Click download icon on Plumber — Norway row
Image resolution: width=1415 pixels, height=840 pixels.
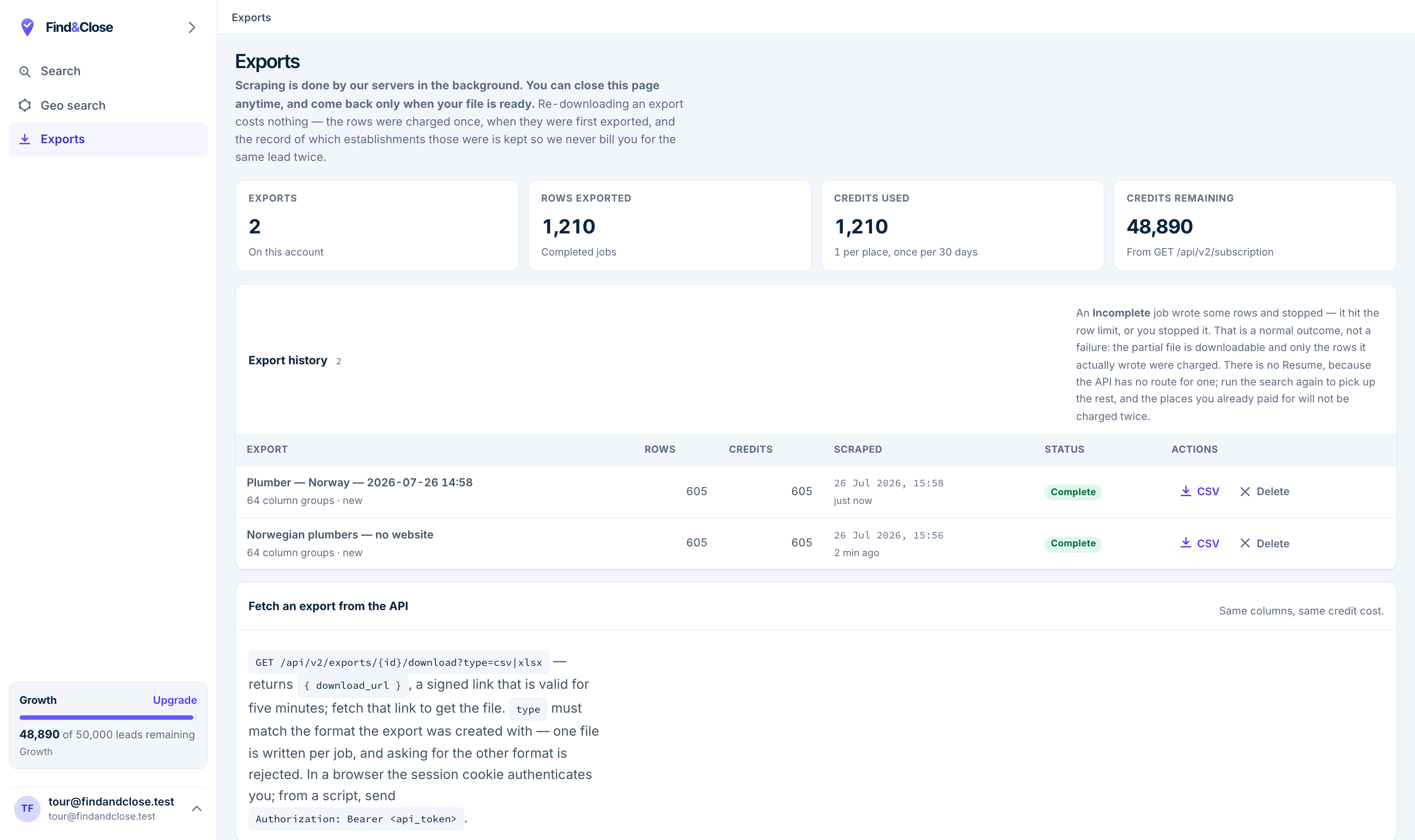click(1186, 491)
